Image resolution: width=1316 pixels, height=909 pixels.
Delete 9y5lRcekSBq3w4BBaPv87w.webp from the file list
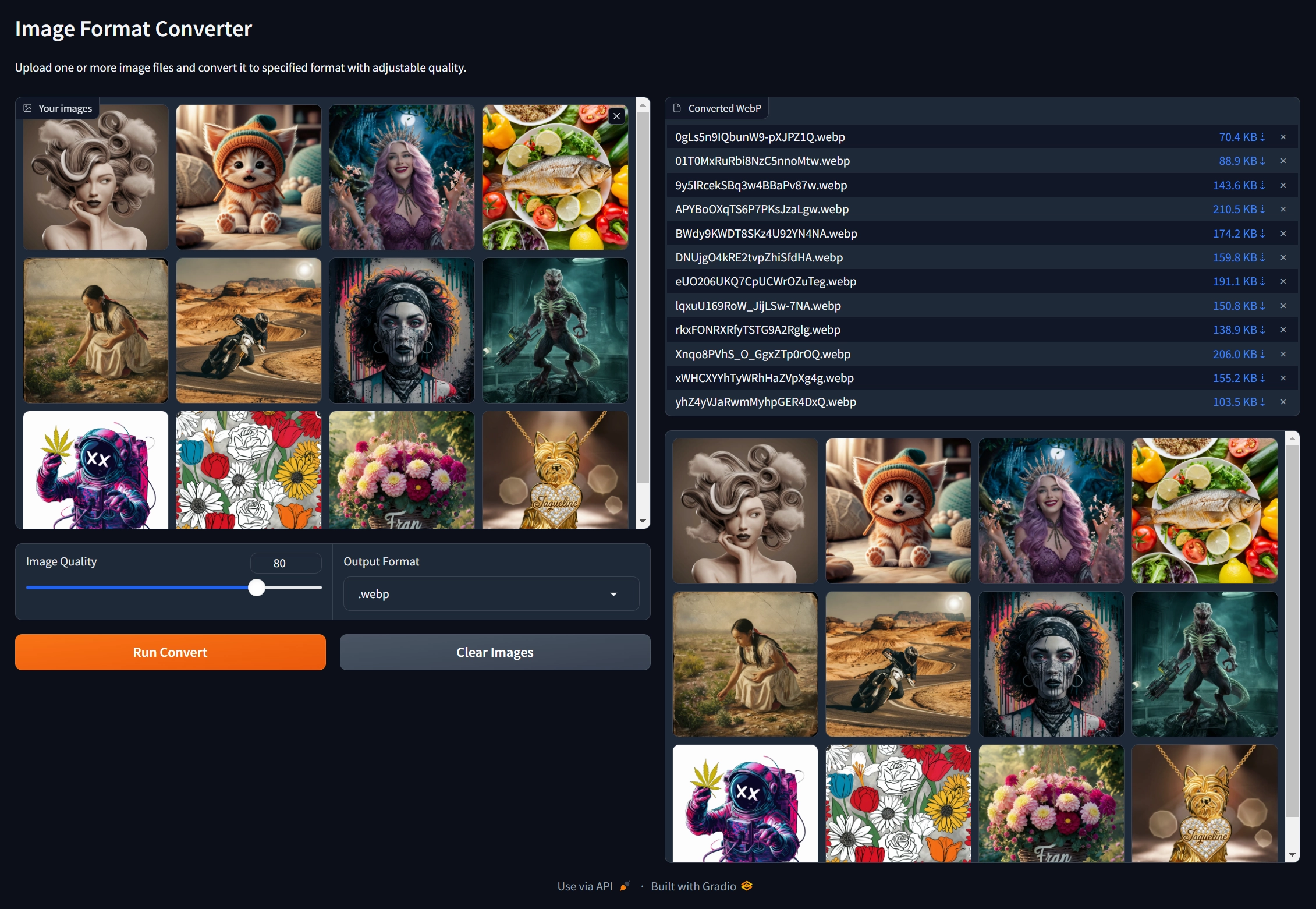click(1283, 185)
